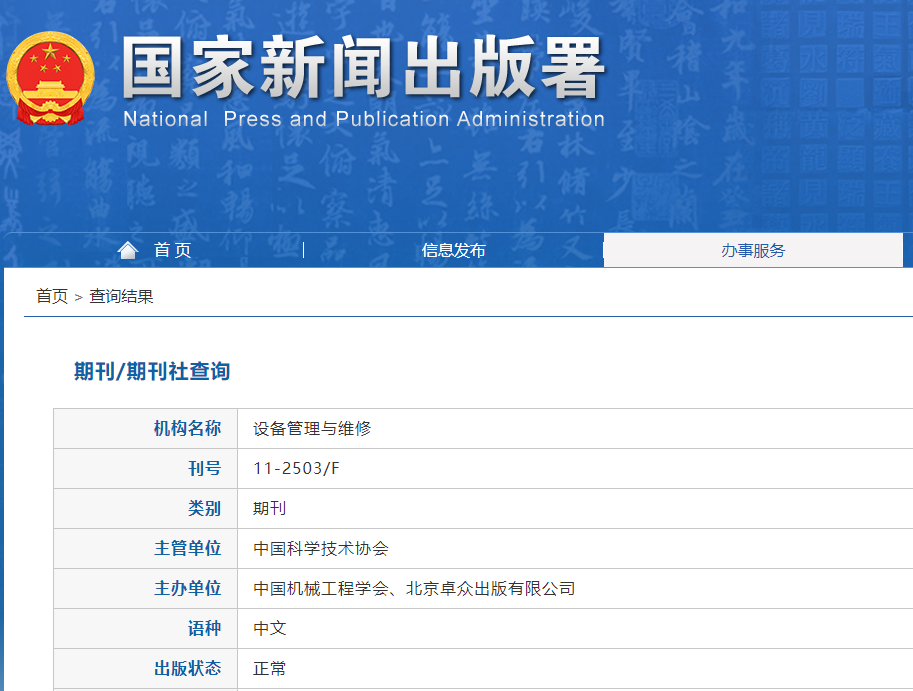The image size is (913, 691).
Task: Open the 信息发布 navigation tab
Action: pyautogui.click(x=453, y=250)
